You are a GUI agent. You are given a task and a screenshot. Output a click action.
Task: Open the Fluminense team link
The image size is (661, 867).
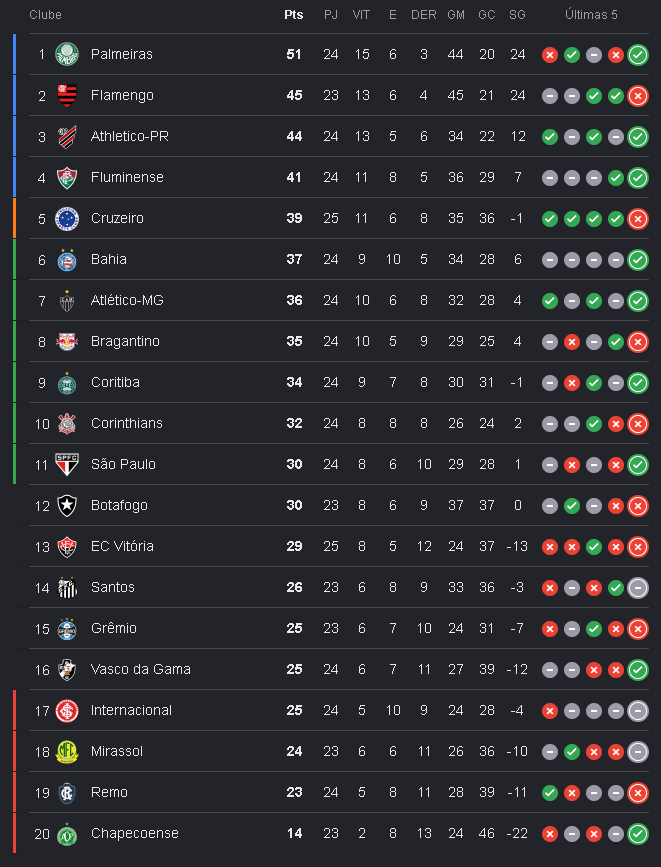pos(127,177)
